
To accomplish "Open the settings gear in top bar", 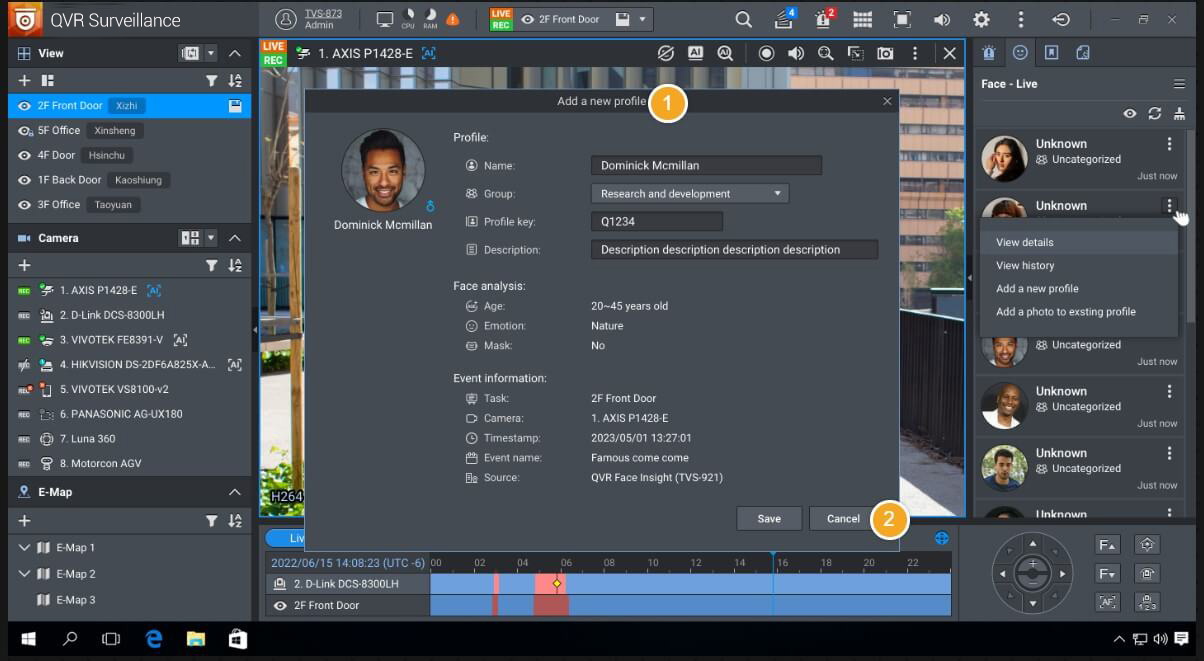I will click(x=981, y=19).
